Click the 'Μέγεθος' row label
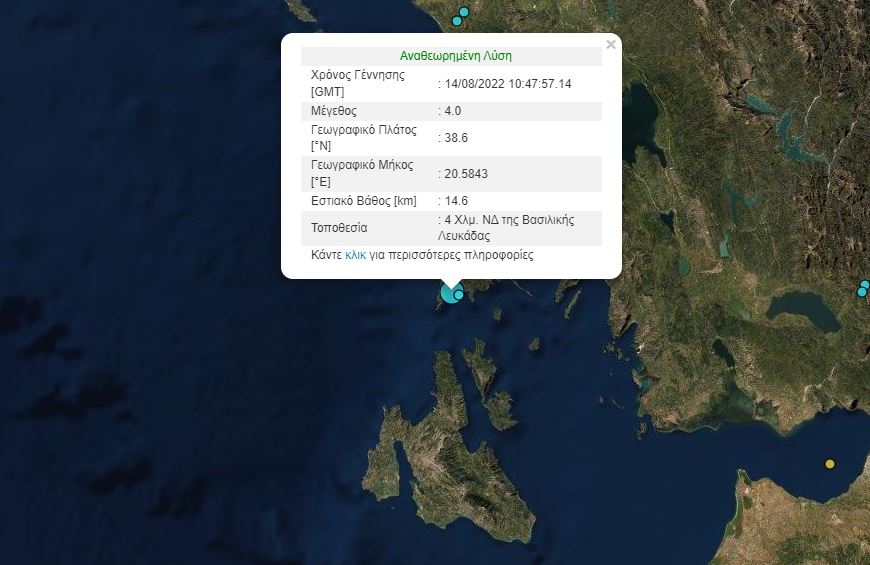This screenshot has width=870, height=565. click(334, 111)
